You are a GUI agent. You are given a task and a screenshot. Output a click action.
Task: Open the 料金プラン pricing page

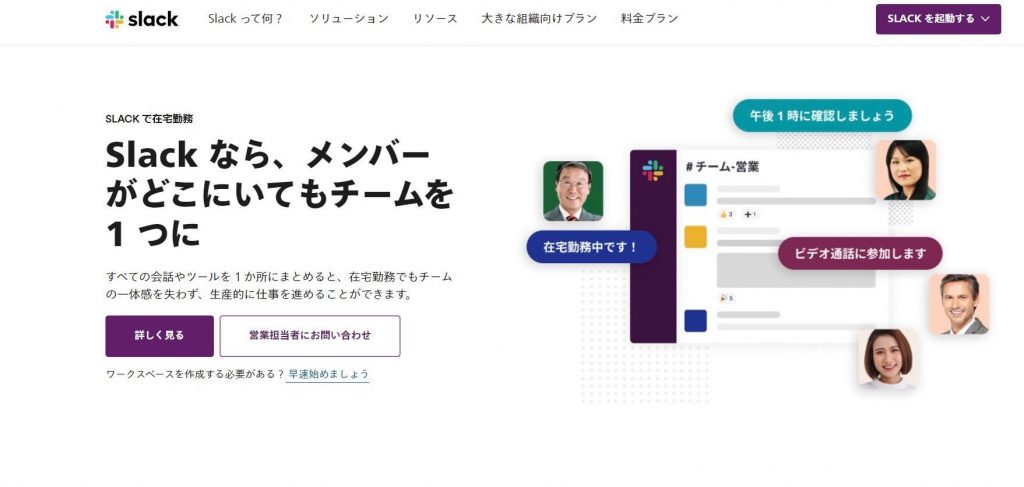(648, 19)
